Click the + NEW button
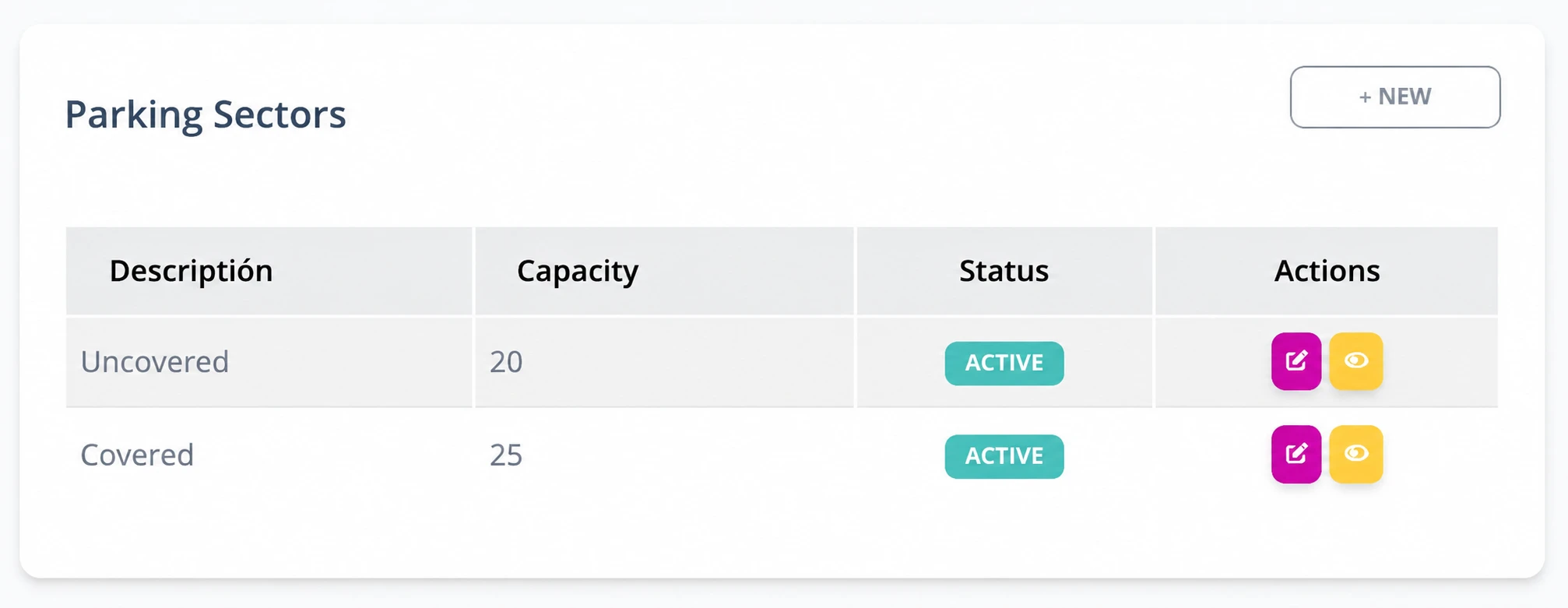Screen dimensions: 1568x608 (x=1395, y=97)
